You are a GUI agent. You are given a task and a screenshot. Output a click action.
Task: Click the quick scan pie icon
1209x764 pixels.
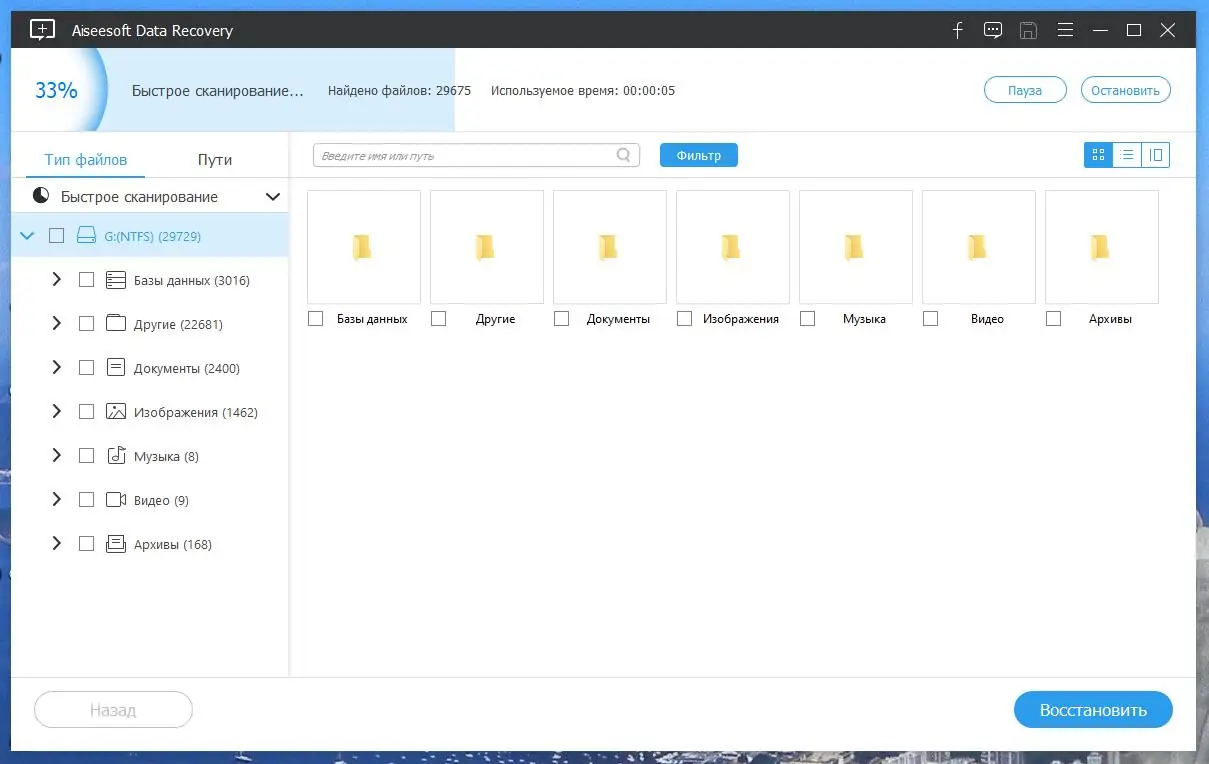[41, 196]
